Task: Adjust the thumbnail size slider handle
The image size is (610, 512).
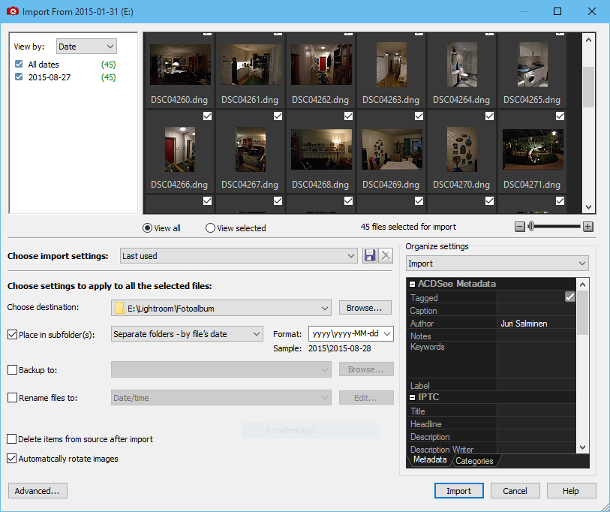Action: pos(531,226)
